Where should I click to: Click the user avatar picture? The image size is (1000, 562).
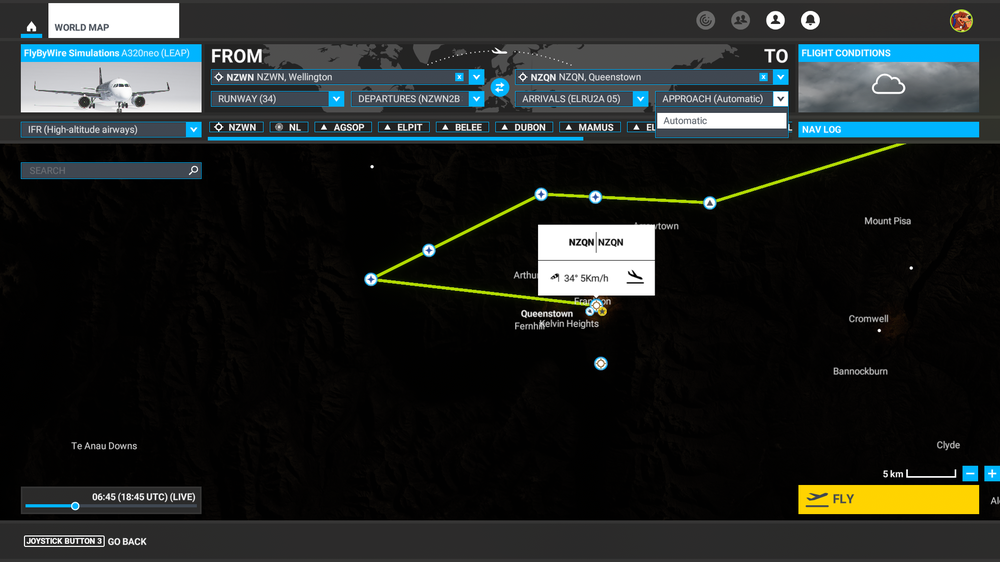pos(961,20)
